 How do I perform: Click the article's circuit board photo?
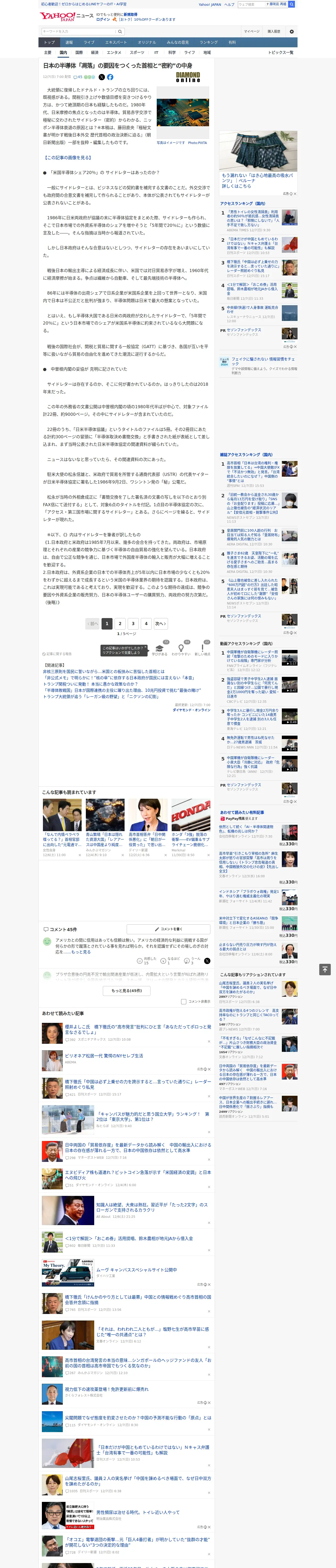click(x=182, y=113)
